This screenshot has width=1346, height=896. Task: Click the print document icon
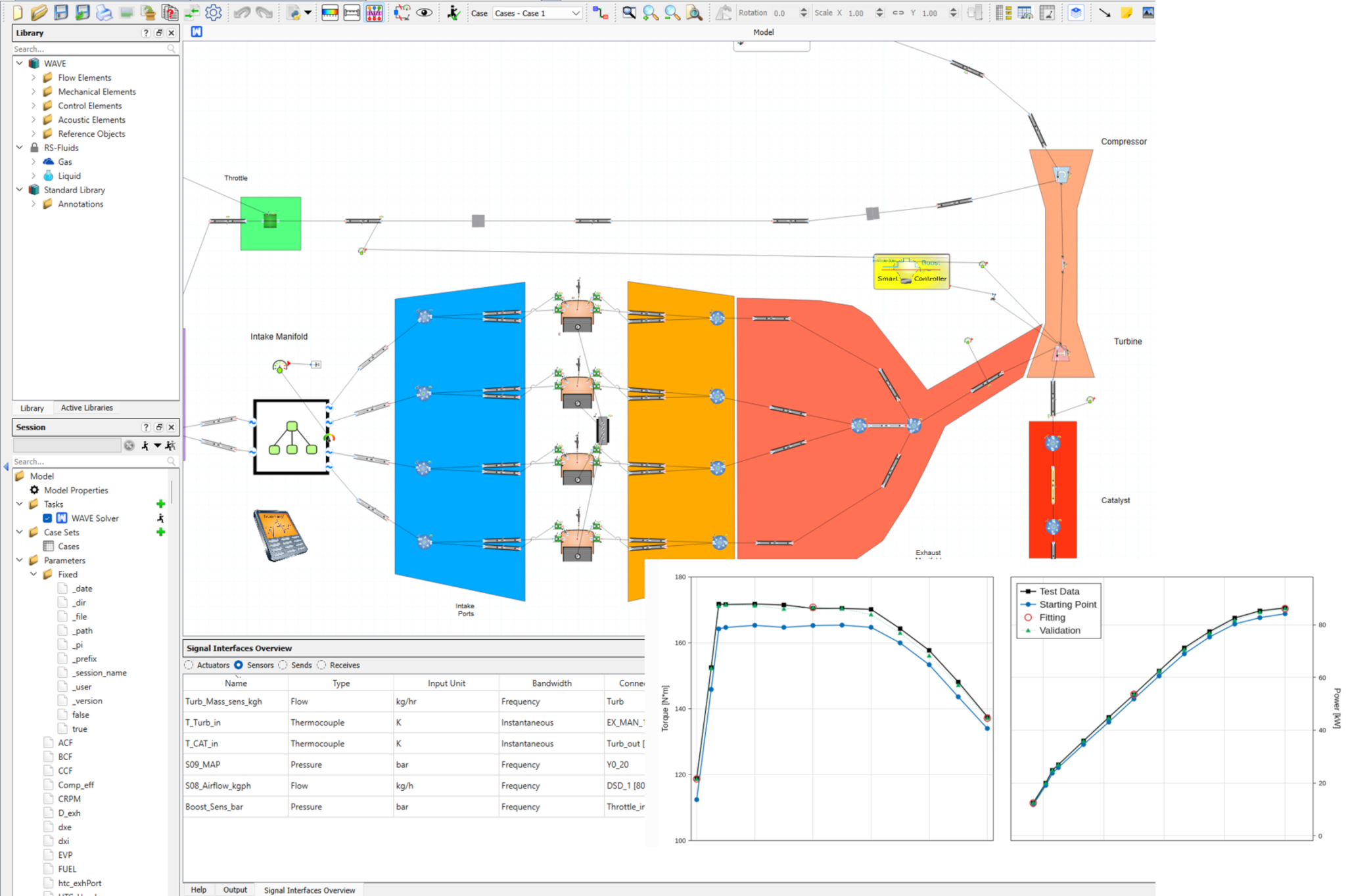point(103,12)
